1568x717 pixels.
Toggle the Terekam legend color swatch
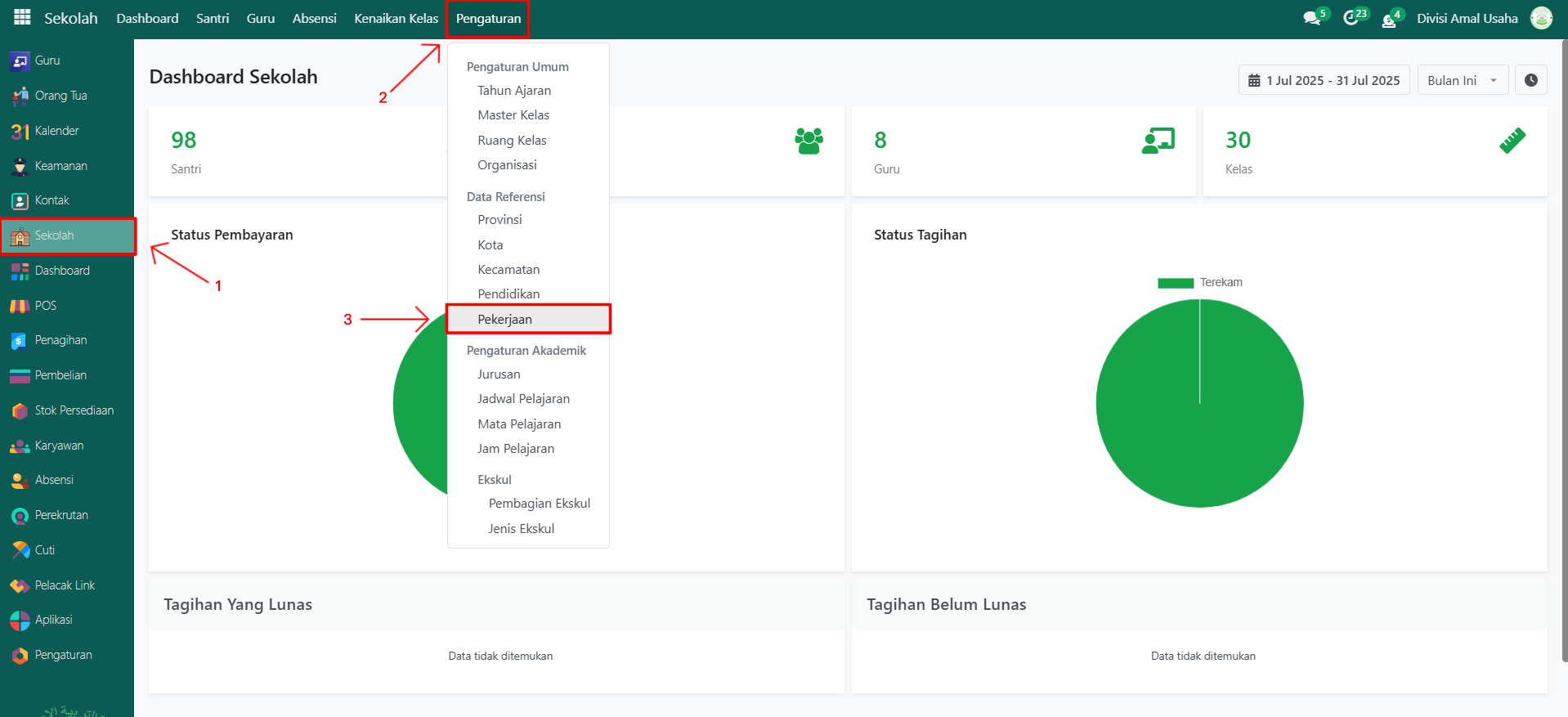pos(1176,283)
